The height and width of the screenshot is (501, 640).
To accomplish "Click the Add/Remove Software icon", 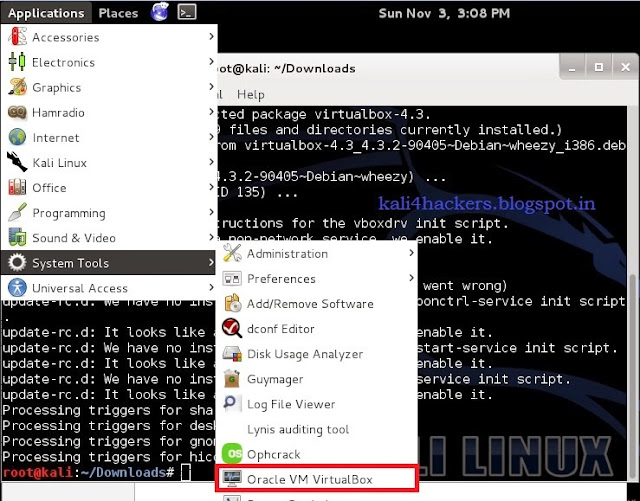I will tap(232, 303).
